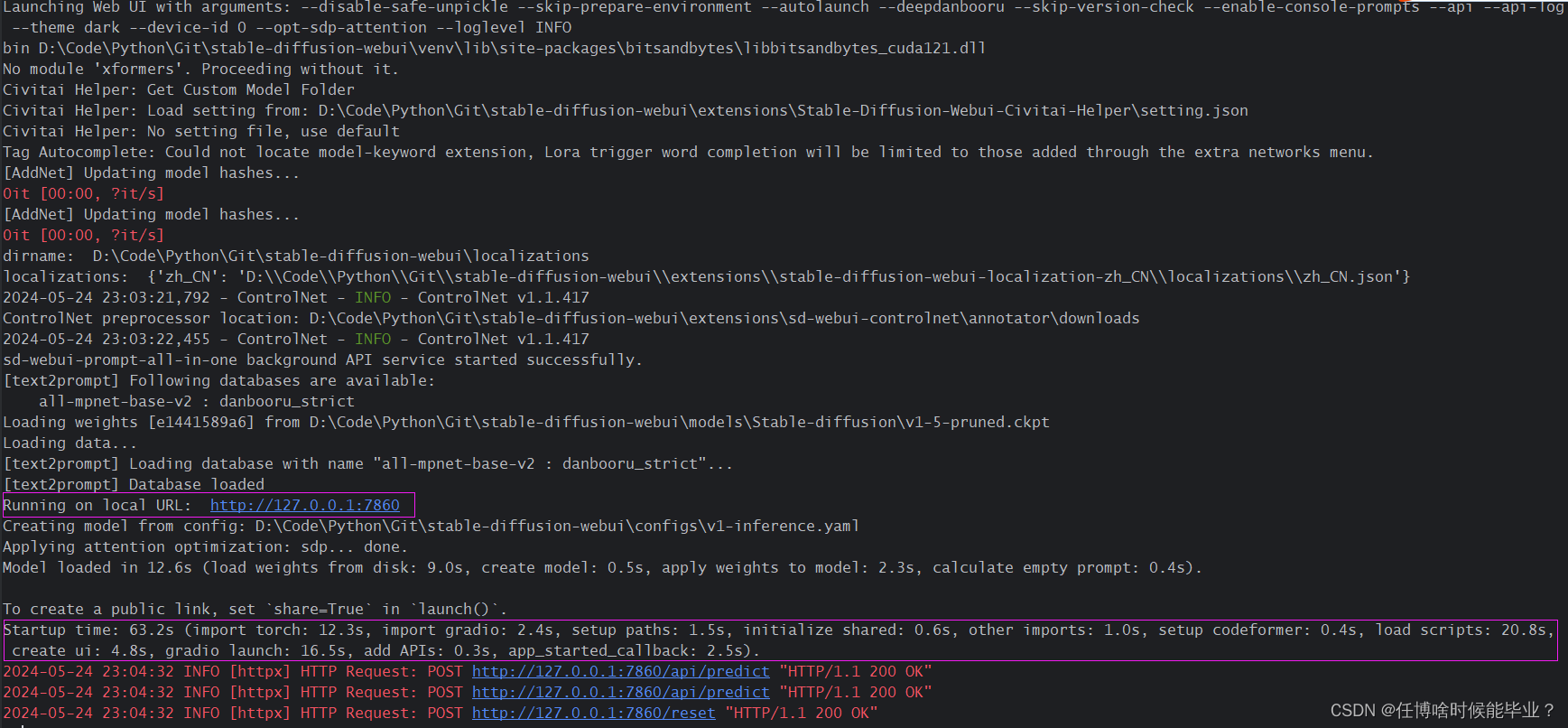
Task: Click the Tag Autocomplete warning line
Action: (x=688, y=152)
